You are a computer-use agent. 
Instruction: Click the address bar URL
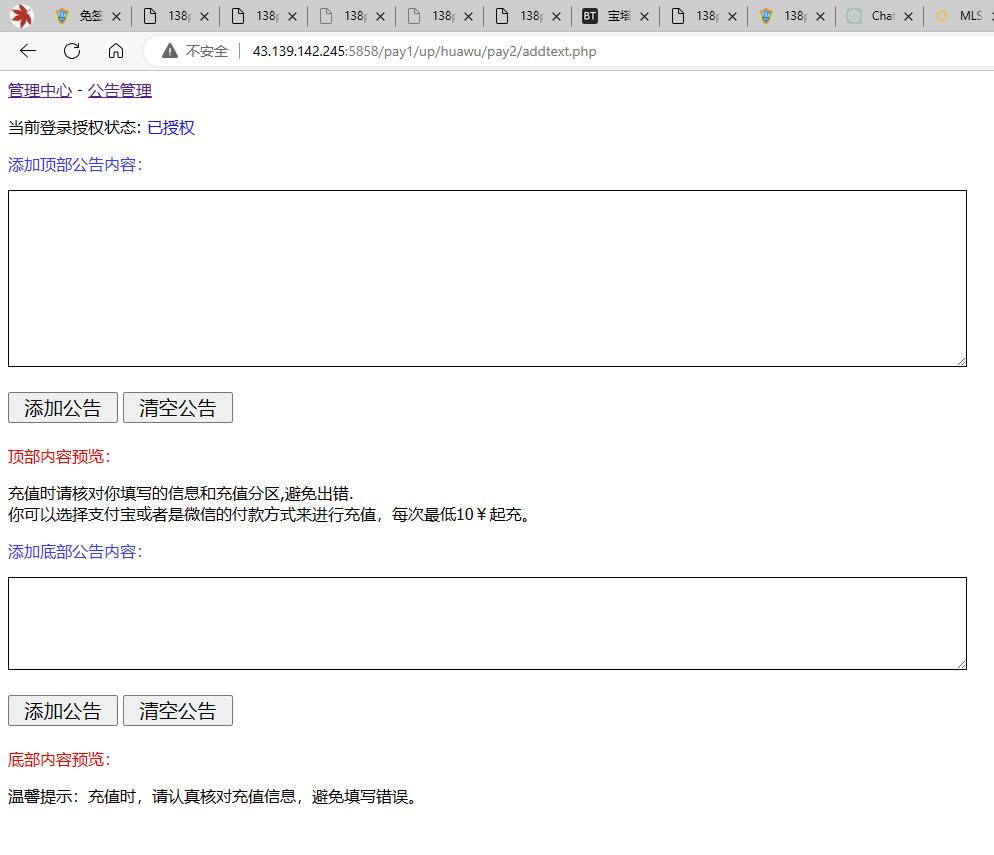424,51
